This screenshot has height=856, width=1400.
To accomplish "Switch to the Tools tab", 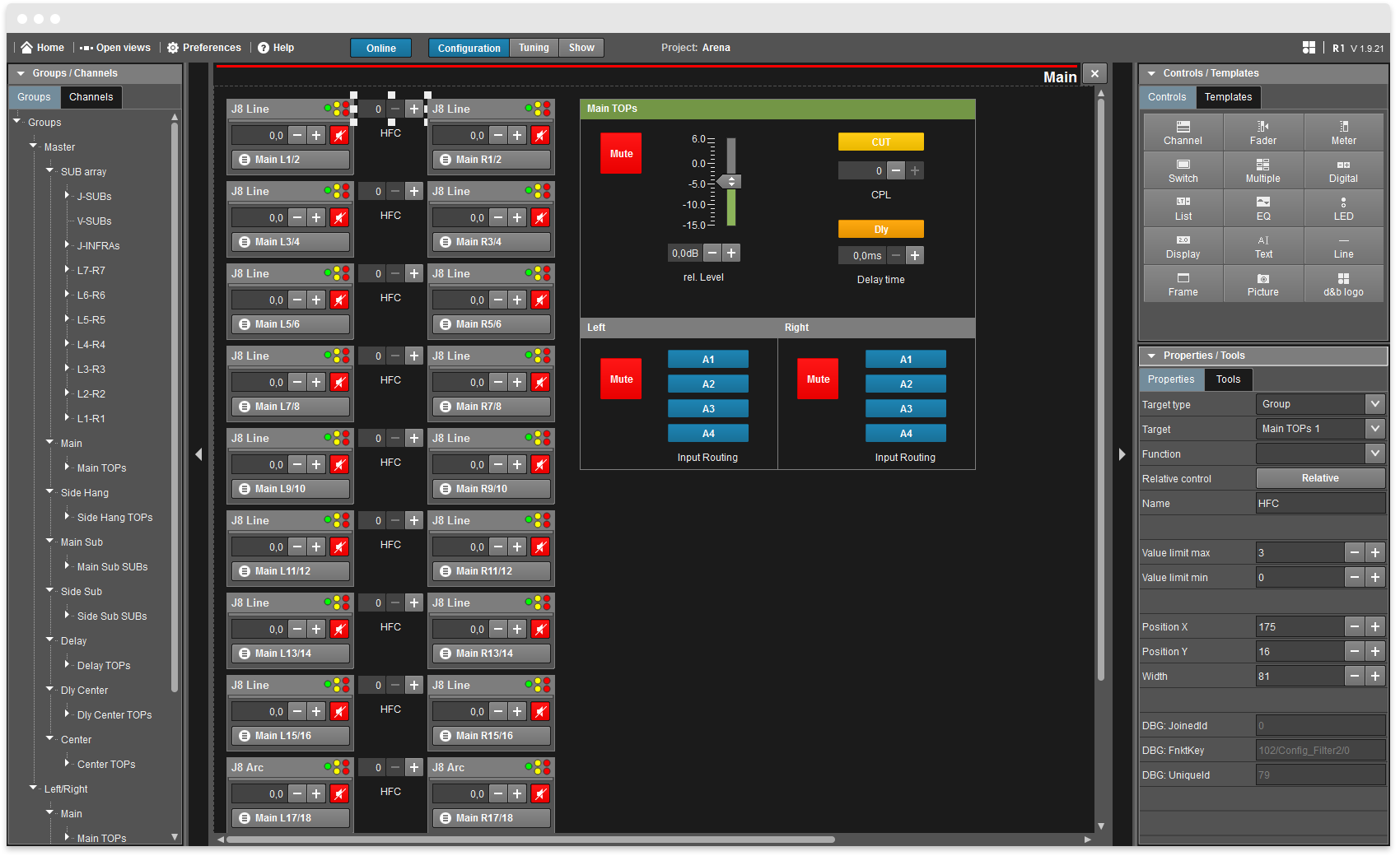I will coord(1228,379).
